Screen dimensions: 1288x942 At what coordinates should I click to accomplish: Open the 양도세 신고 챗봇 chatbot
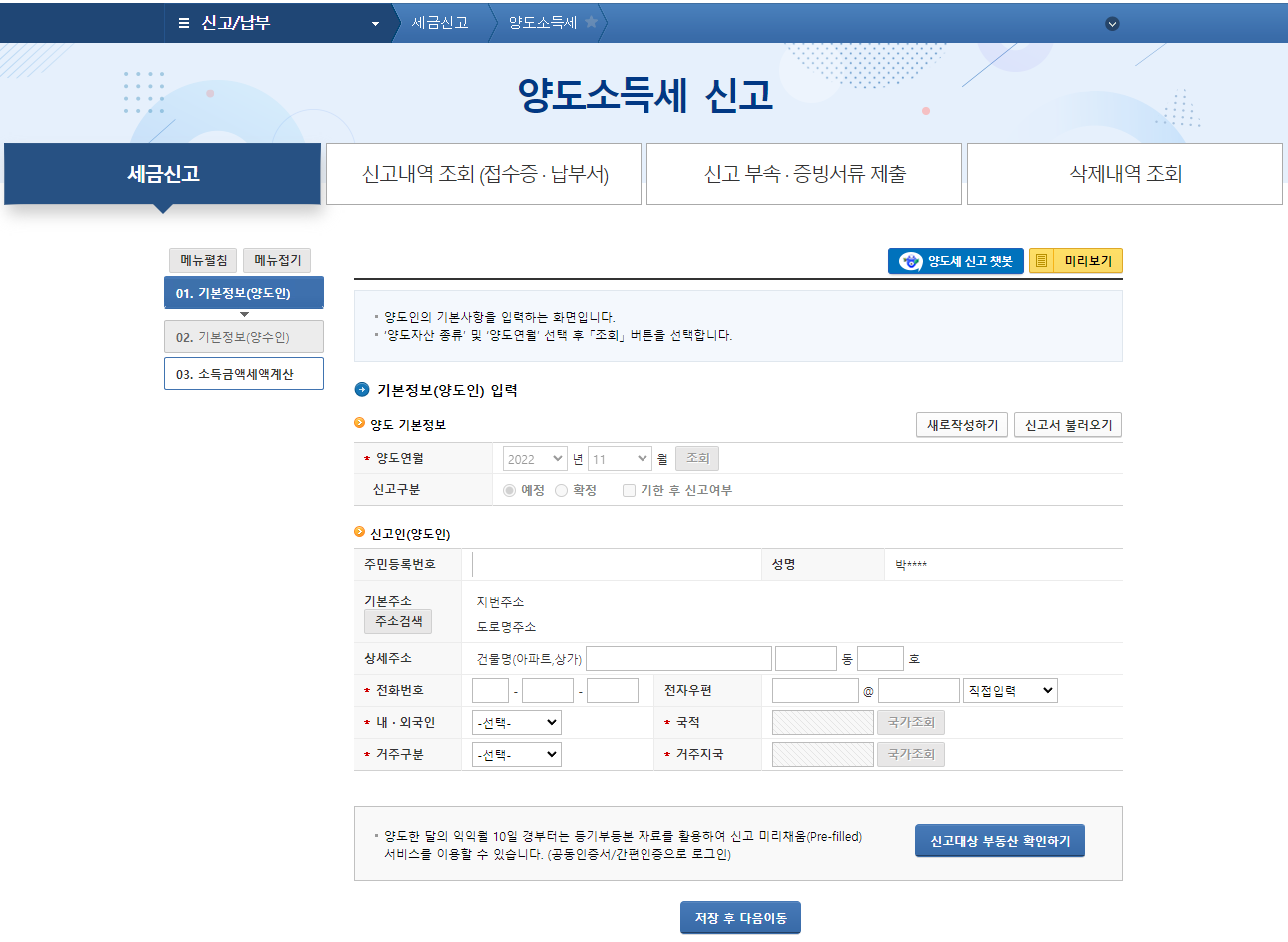click(x=955, y=261)
